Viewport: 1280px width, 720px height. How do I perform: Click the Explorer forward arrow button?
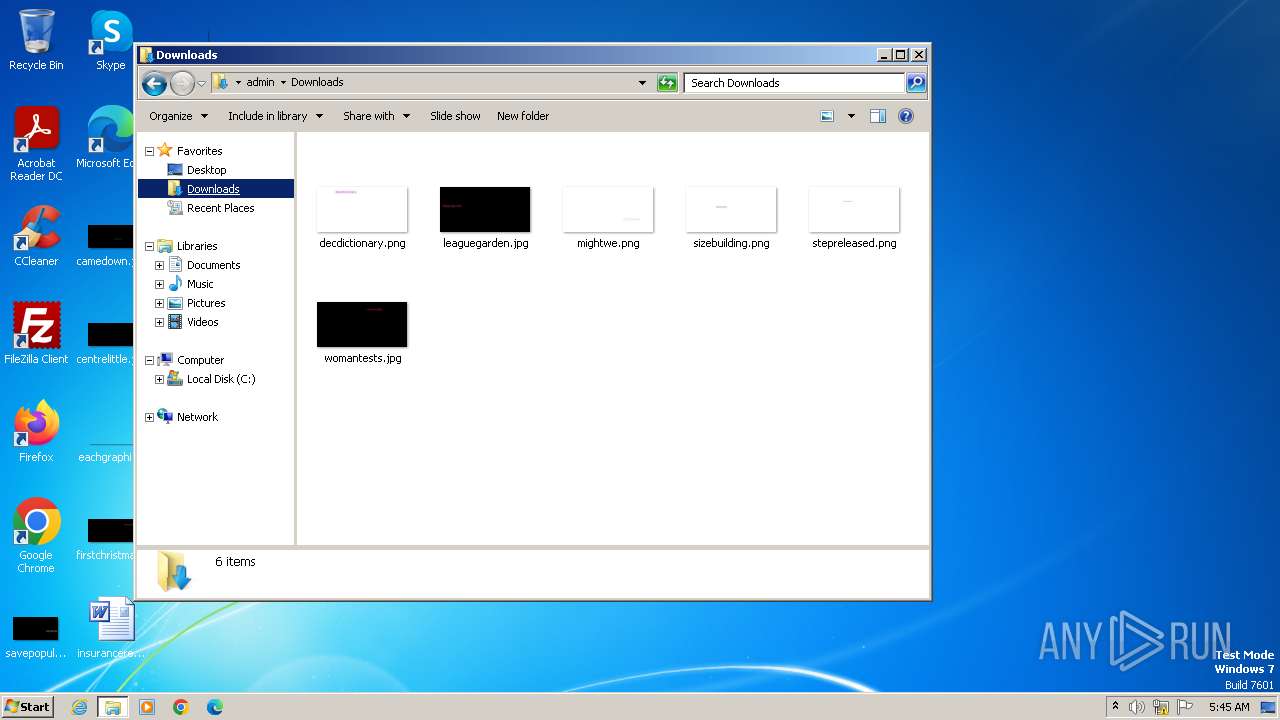point(182,83)
